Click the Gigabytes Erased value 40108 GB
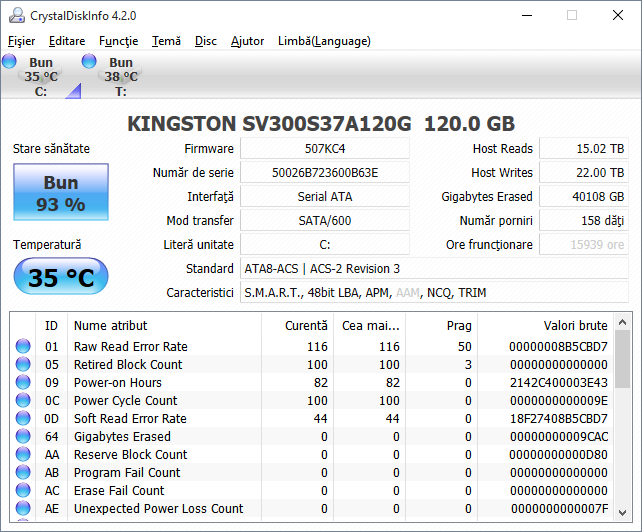 pyautogui.click(x=584, y=197)
